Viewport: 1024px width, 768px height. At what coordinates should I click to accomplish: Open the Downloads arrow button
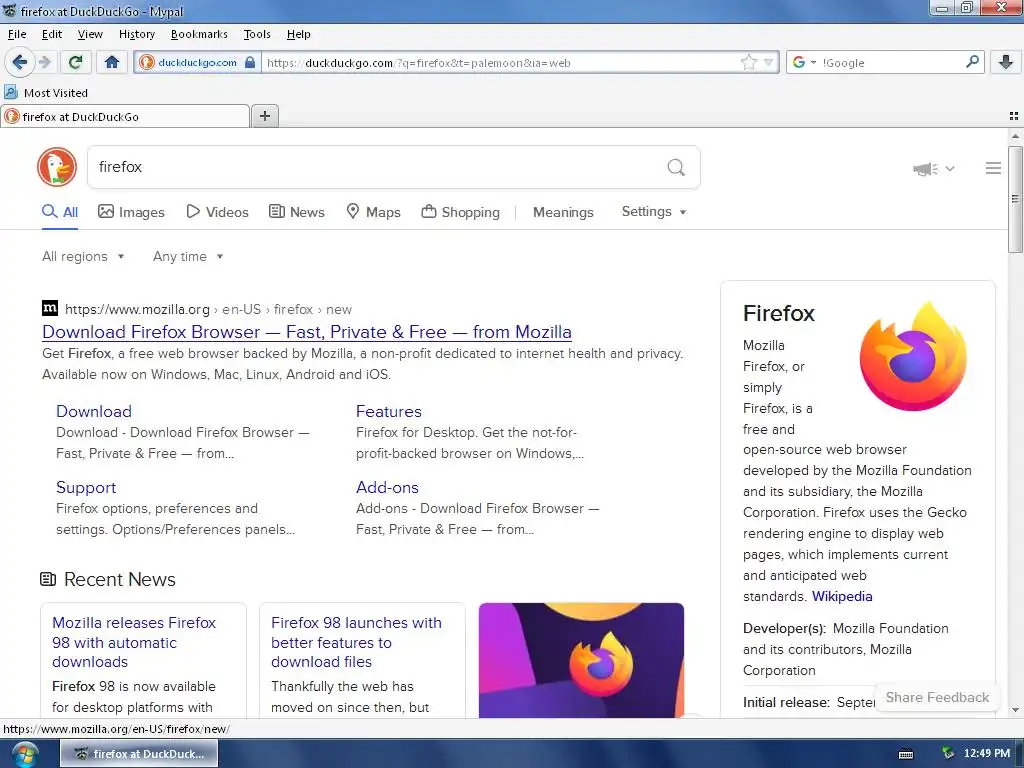pyautogui.click(x=1006, y=62)
